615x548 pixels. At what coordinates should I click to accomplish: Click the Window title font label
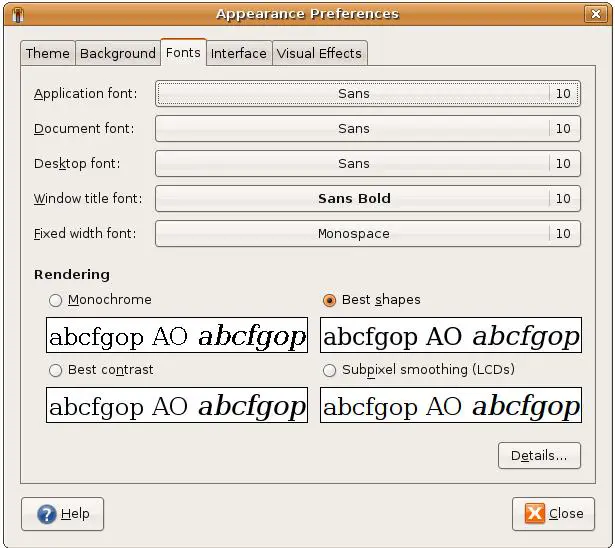(x=88, y=198)
